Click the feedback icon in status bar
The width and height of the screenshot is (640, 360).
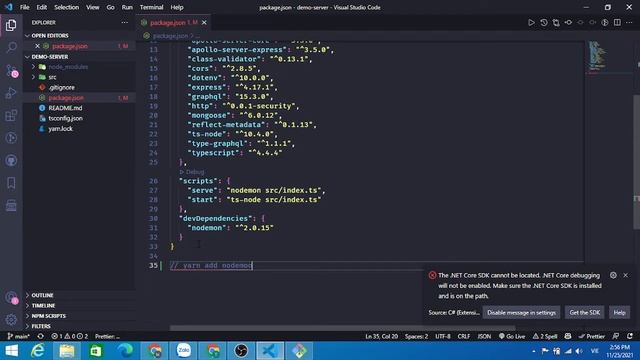[x=616, y=336]
